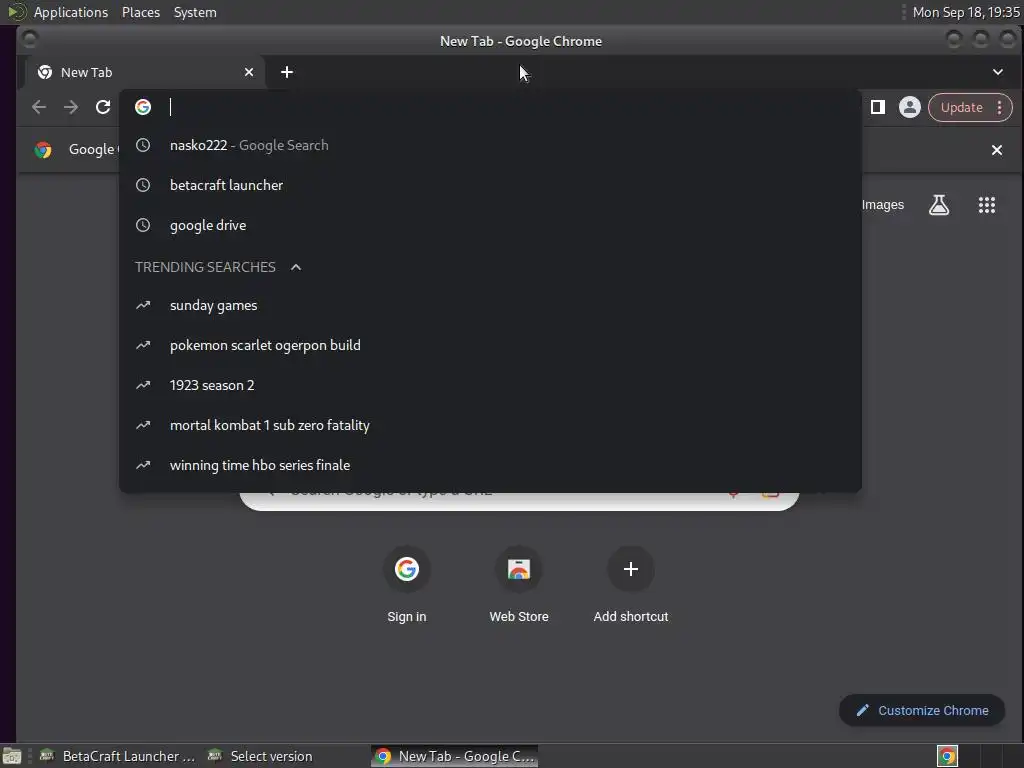Open the side panel icon
The image size is (1024, 768).
pyautogui.click(x=878, y=107)
